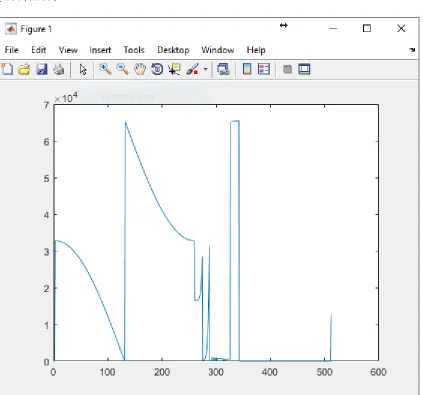The height and width of the screenshot is (395, 423).
Task: Activate the Brush/Select Data tool
Action: click(x=193, y=69)
